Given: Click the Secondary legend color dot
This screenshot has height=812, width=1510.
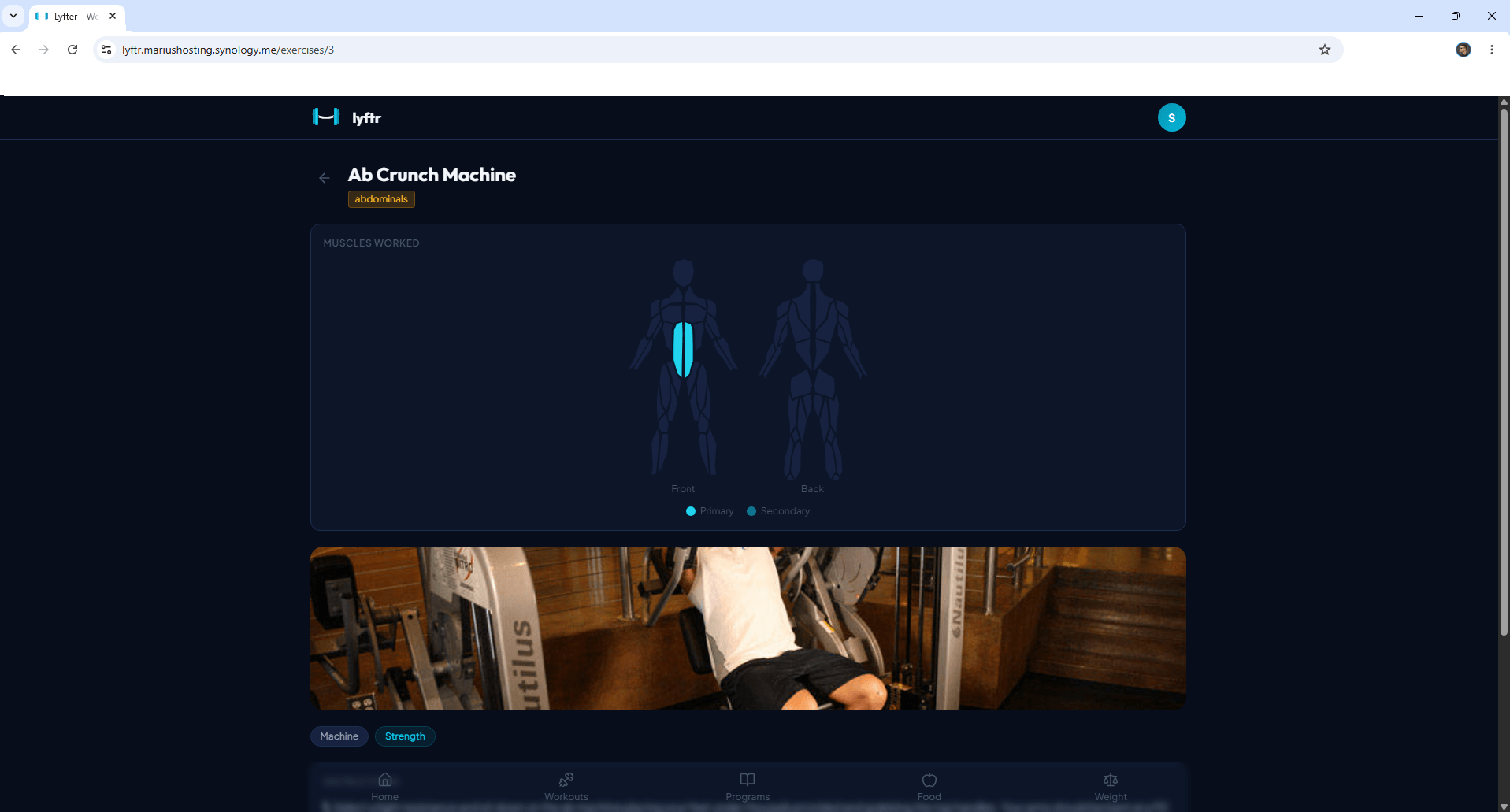Looking at the screenshot, I should click(751, 511).
